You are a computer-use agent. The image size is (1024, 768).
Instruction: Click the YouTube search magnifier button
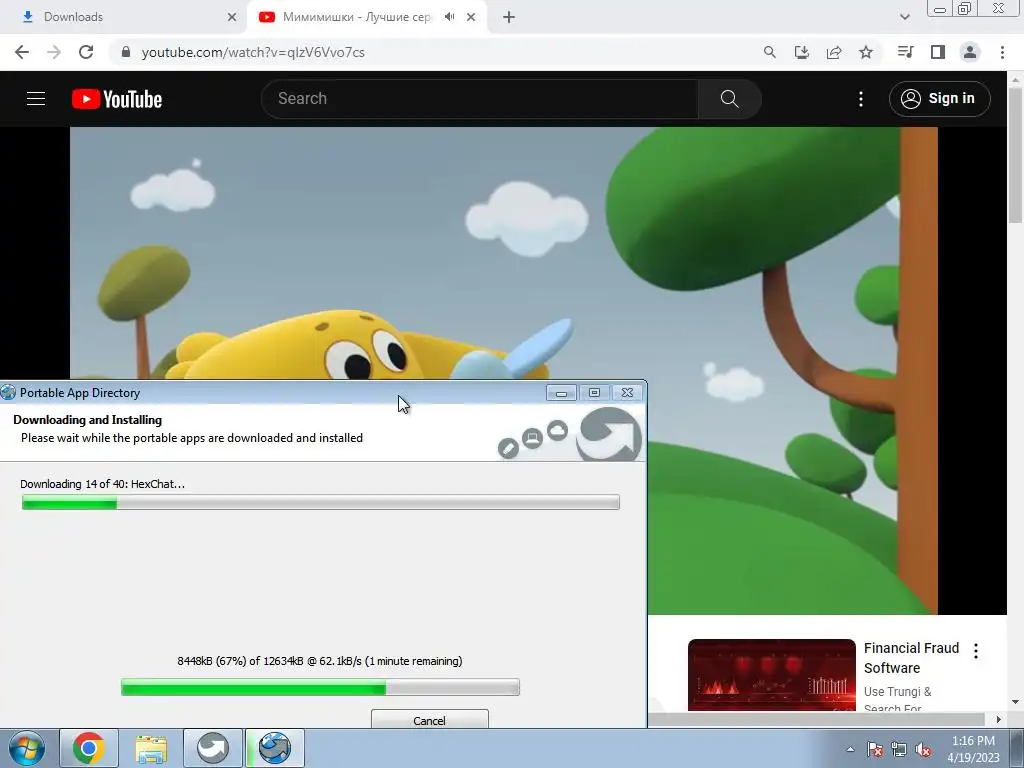[729, 99]
